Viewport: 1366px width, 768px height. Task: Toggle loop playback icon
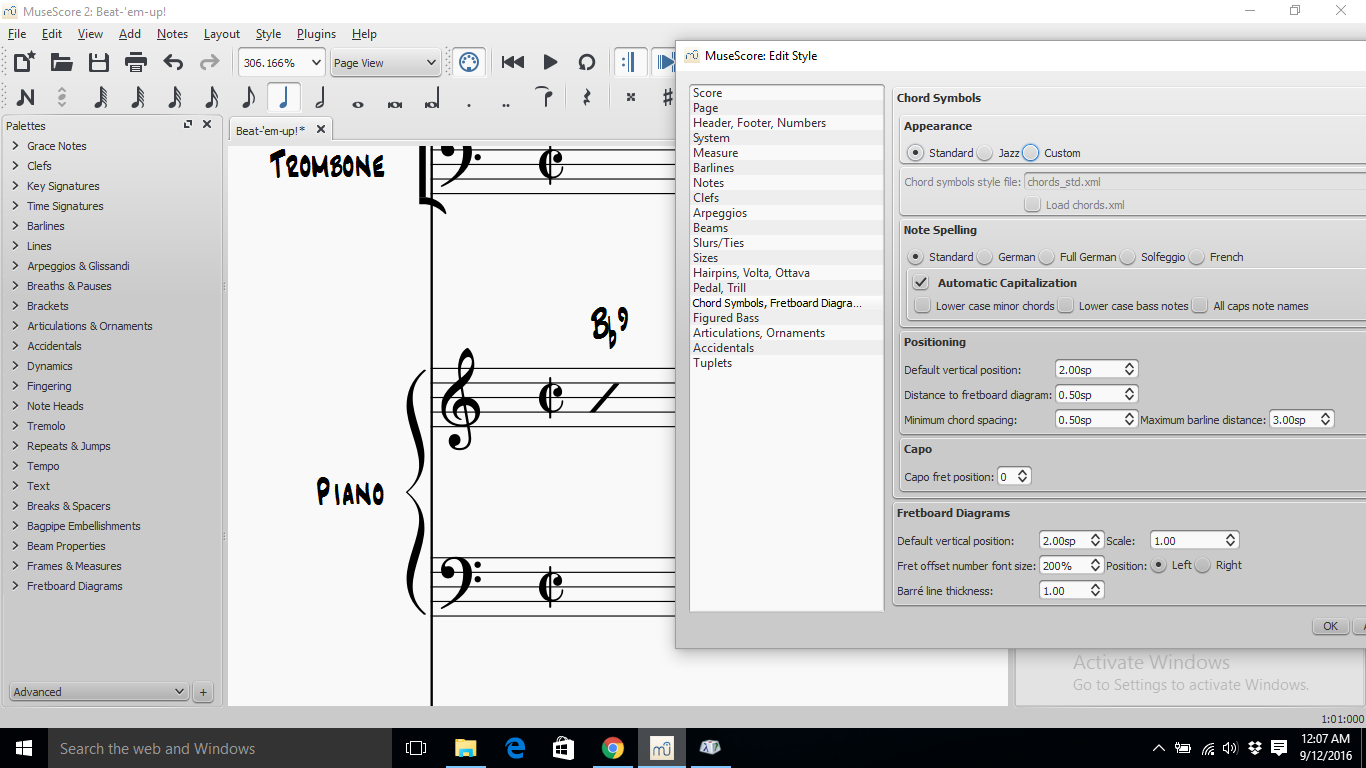(587, 62)
